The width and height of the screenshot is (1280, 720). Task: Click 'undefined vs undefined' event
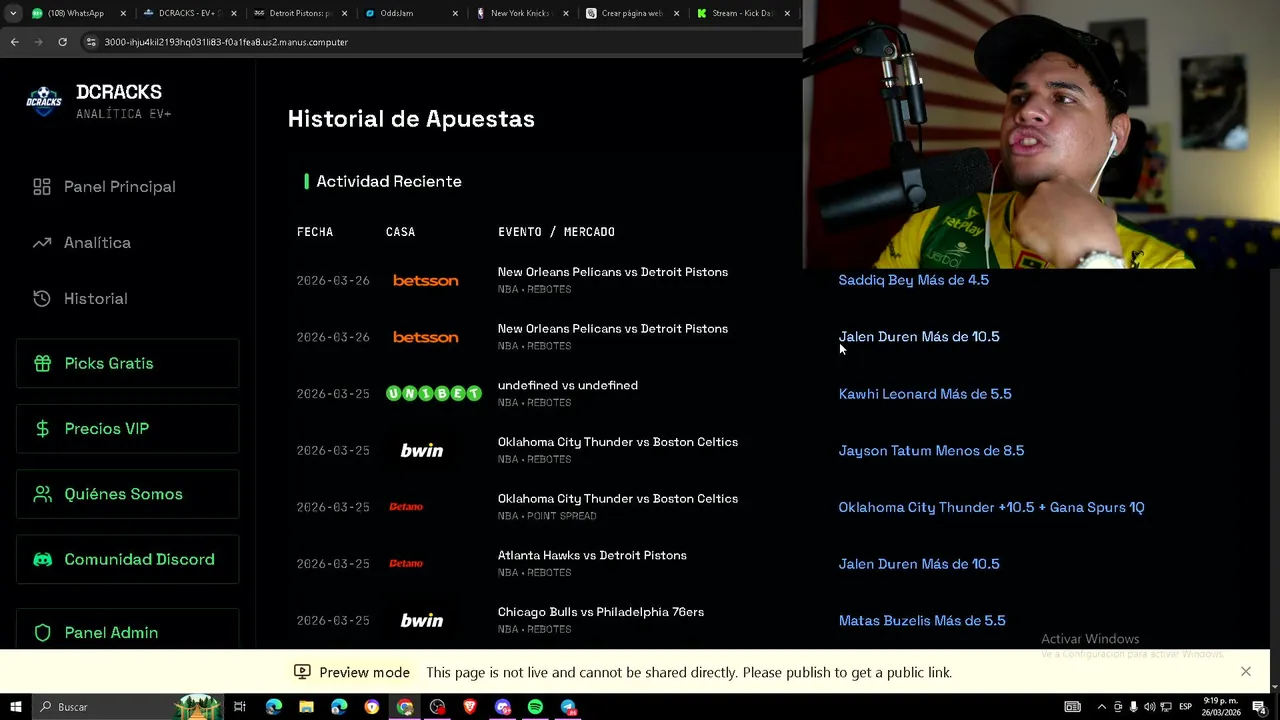tap(568, 385)
